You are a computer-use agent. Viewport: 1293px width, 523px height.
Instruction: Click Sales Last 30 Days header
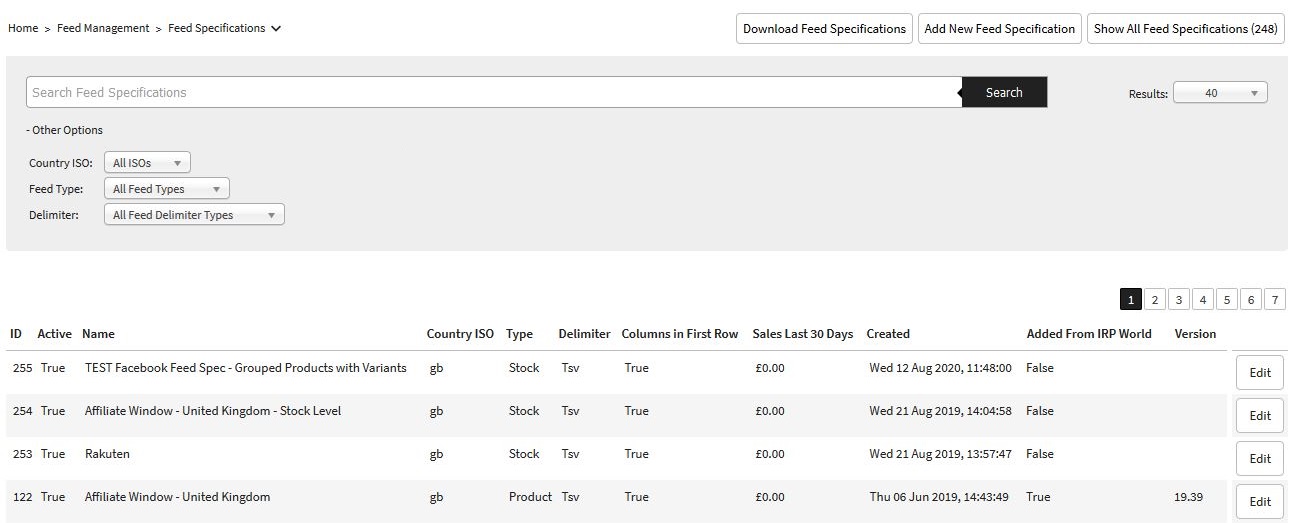point(803,334)
